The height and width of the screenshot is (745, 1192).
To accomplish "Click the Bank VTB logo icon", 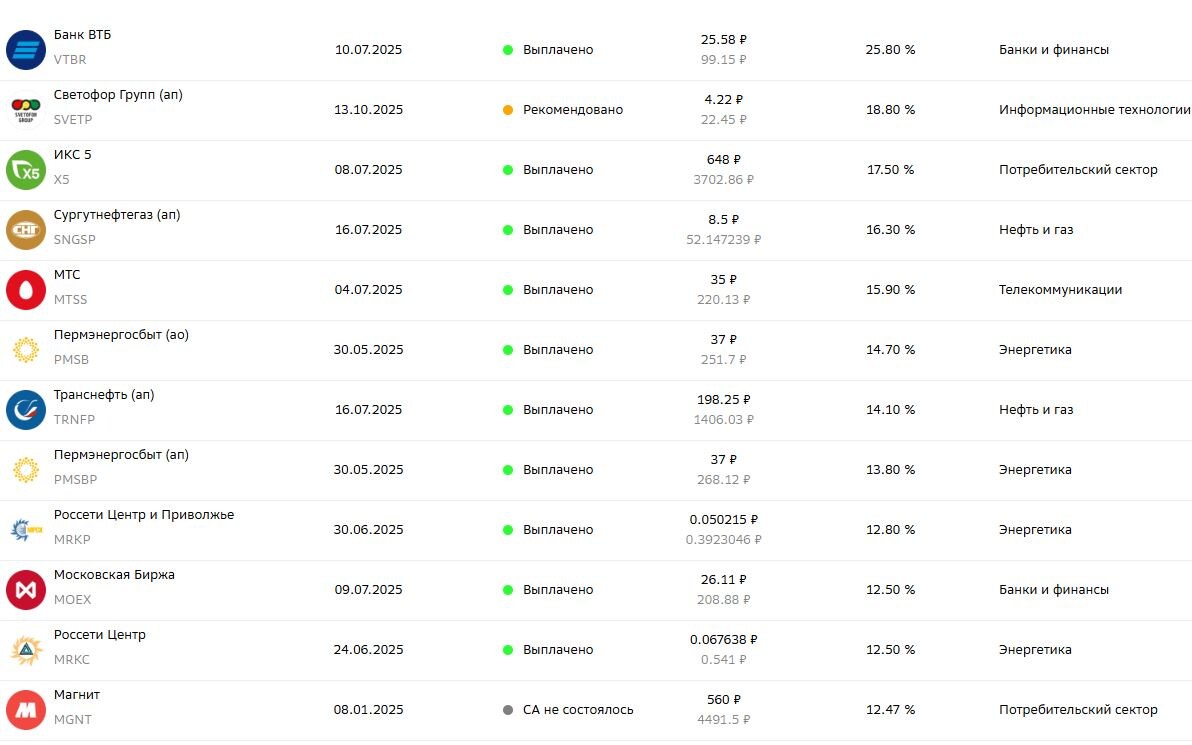I will [26, 50].
